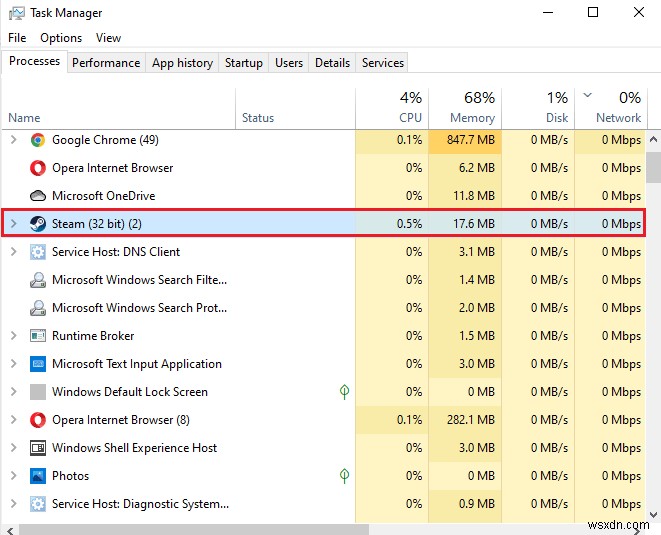Screen dimensions: 661x535
Task: Click the Microsoft OneDrive cloud icon
Action: coord(38,196)
